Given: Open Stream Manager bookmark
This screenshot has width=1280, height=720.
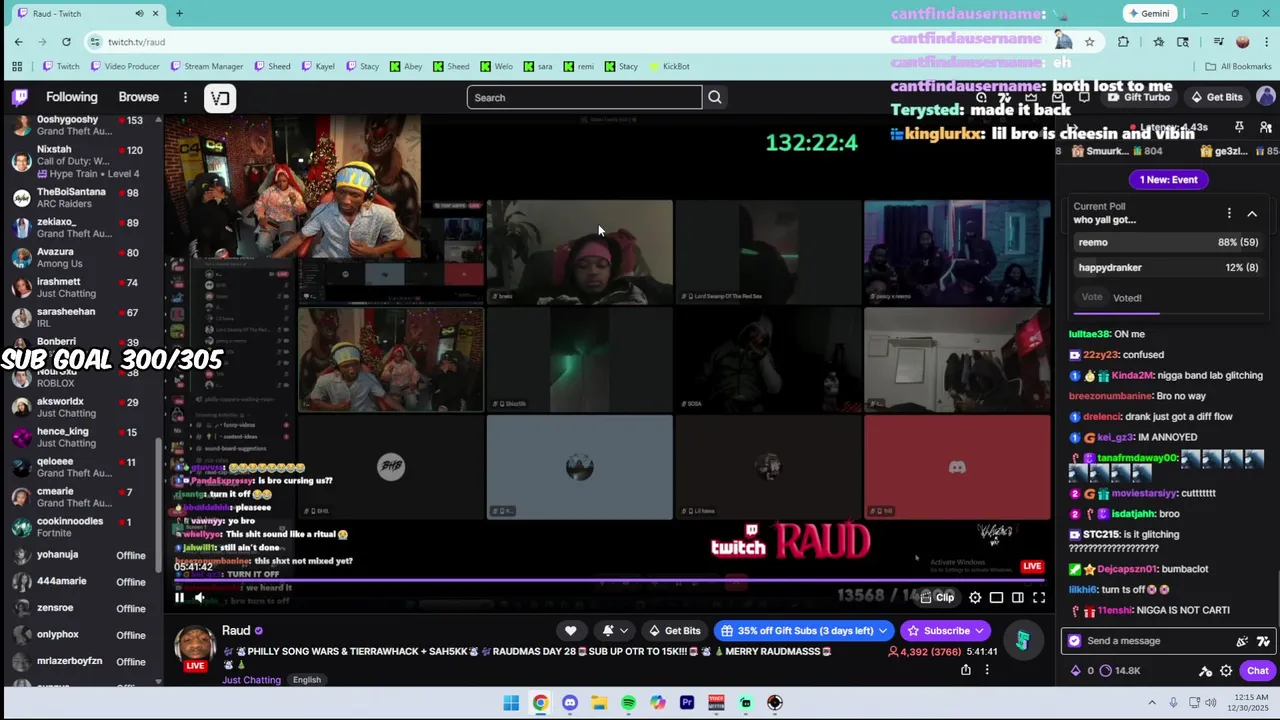Looking at the screenshot, I should coord(207,66).
